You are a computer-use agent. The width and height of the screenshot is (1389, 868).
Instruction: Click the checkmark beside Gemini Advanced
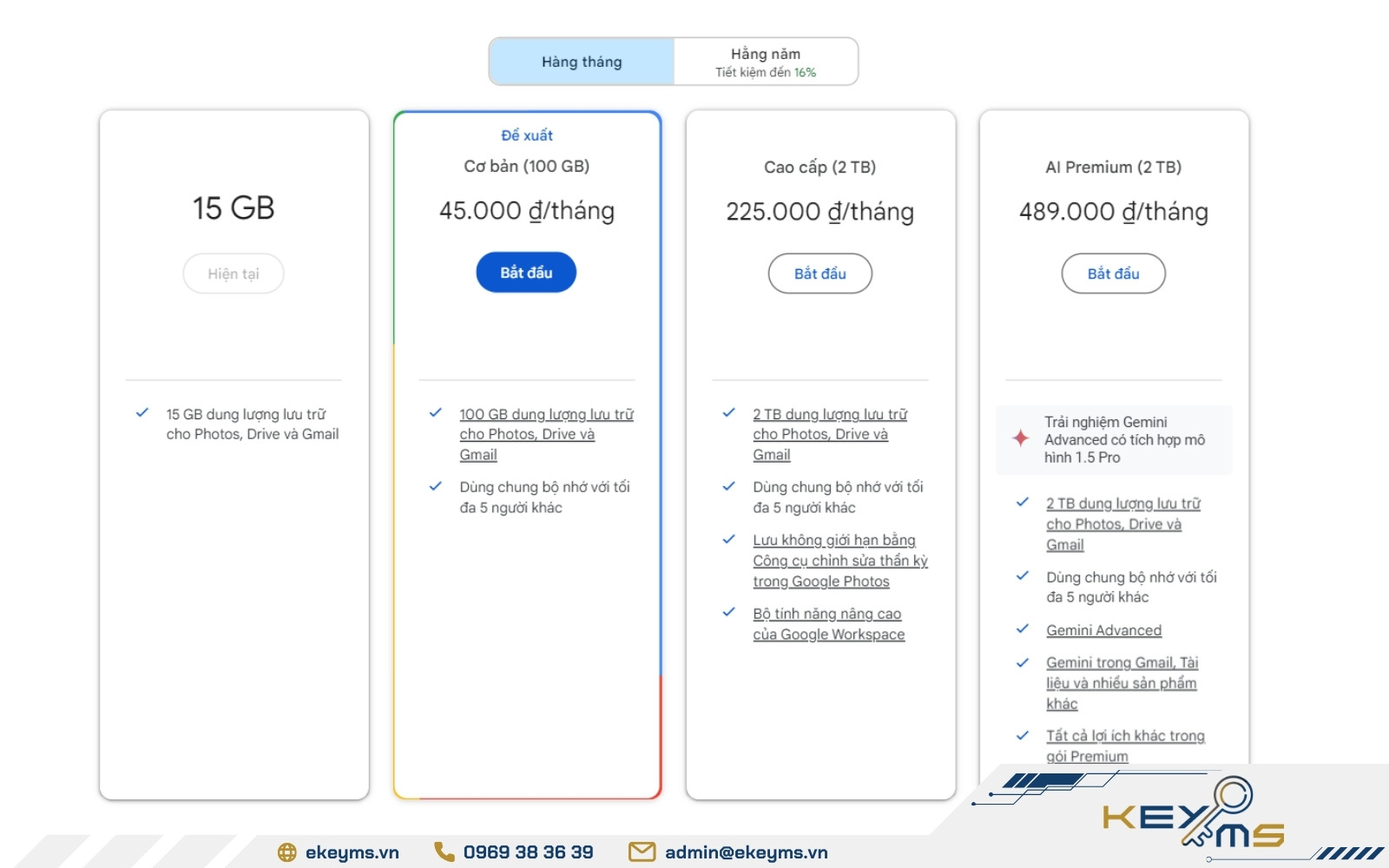tap(1022, 628)
